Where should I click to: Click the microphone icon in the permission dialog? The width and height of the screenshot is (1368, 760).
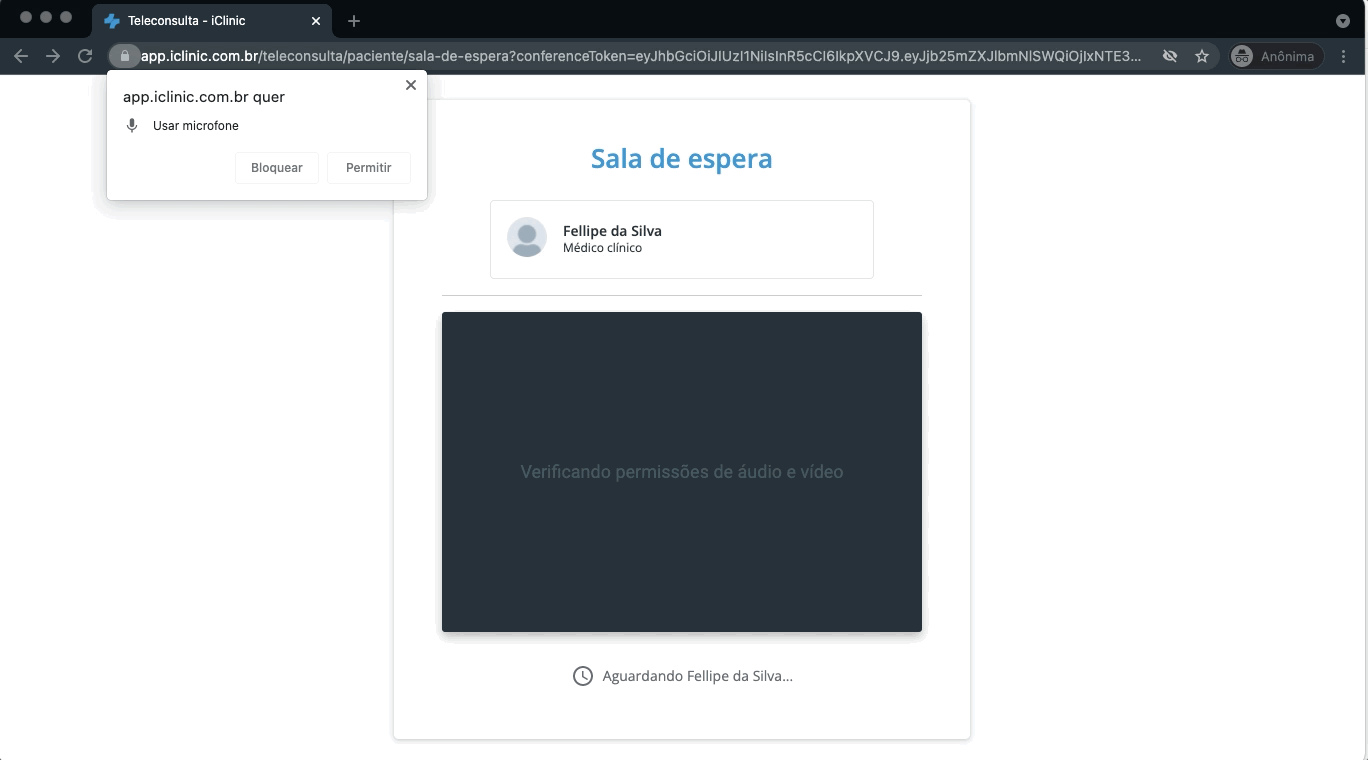click(x=131, y=125)
